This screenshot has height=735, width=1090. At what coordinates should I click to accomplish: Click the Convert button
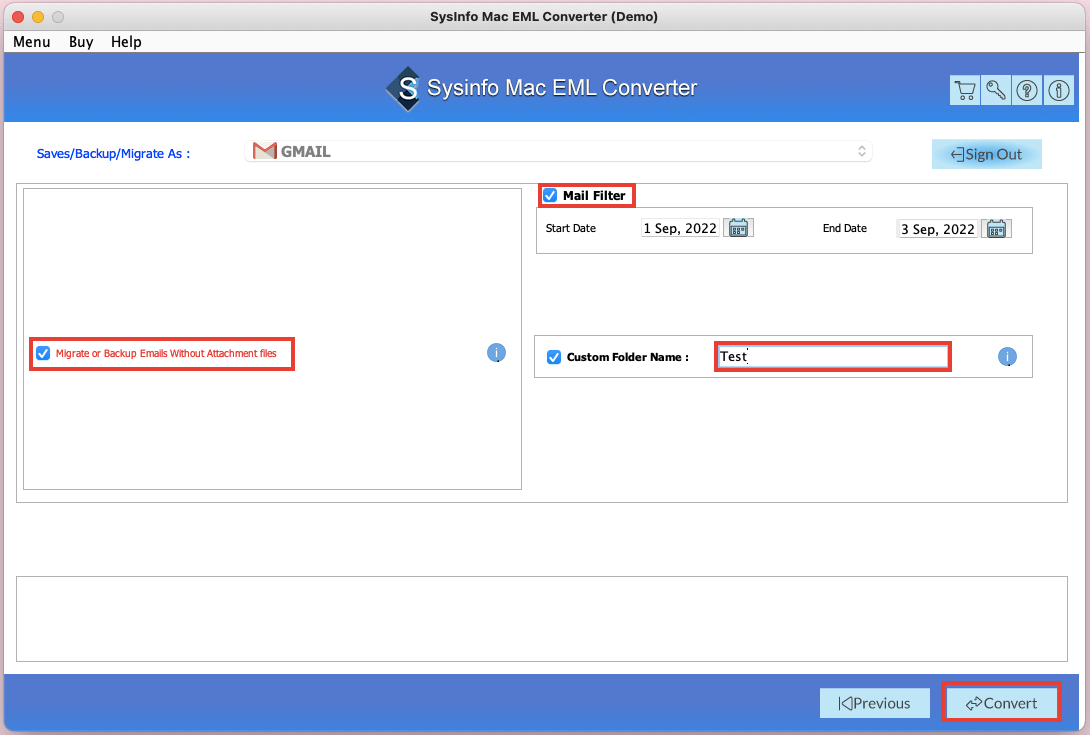[x=1001, y=703]
